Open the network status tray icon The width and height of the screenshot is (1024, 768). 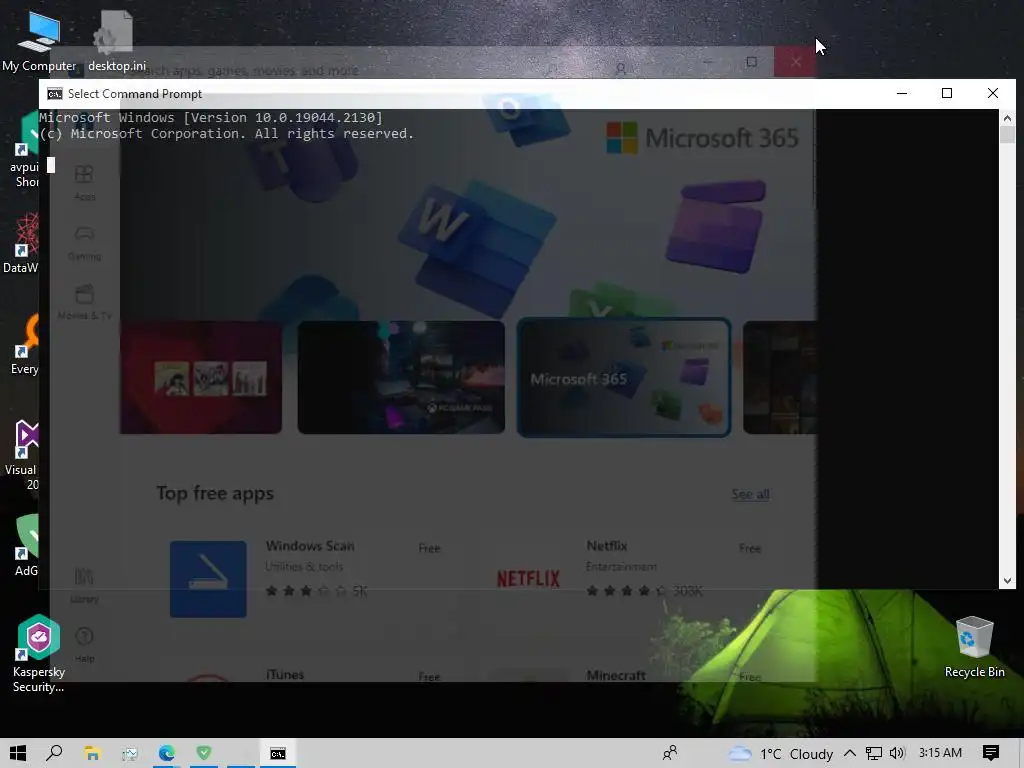click(874, 753)
